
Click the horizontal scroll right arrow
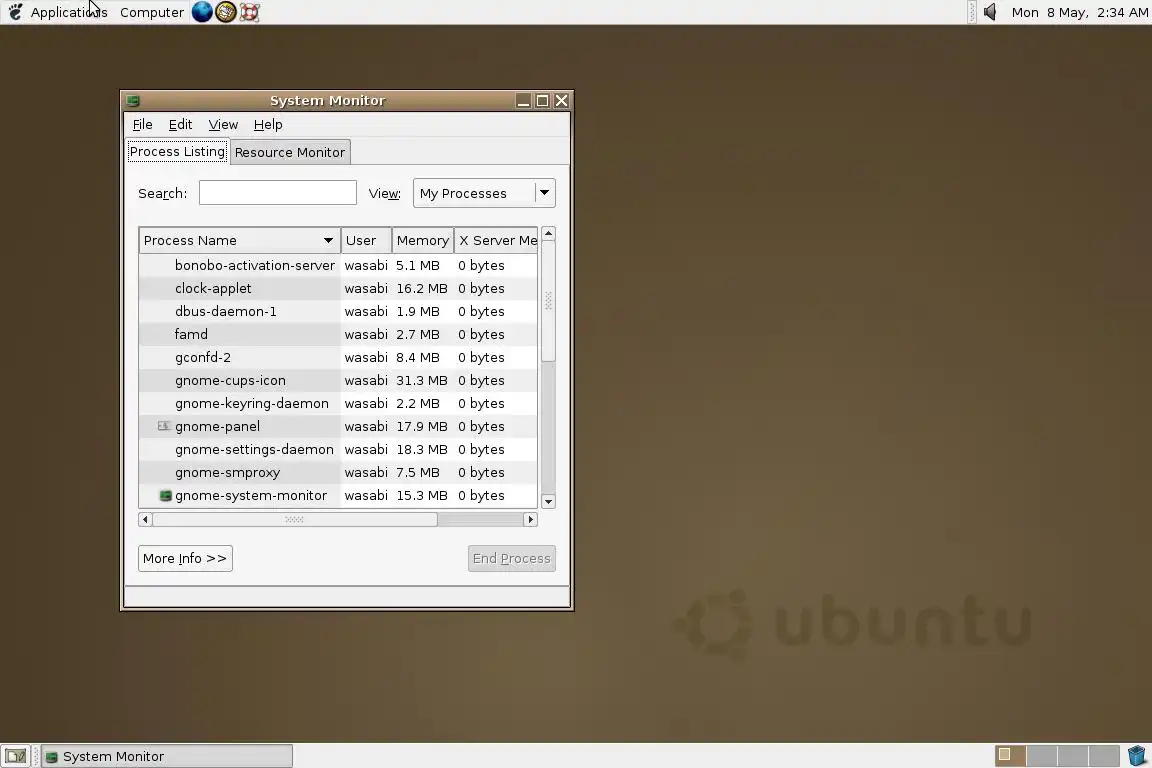pyautogui.click(x=530, y=520)
